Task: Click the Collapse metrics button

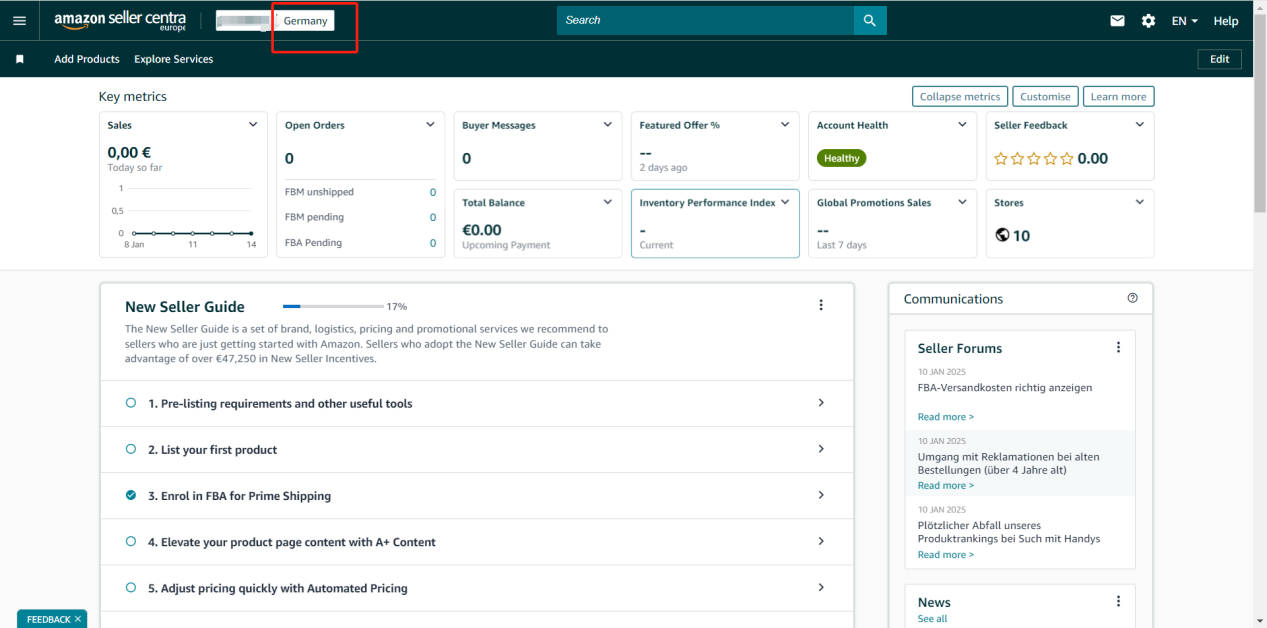Action: click(959, 97)
